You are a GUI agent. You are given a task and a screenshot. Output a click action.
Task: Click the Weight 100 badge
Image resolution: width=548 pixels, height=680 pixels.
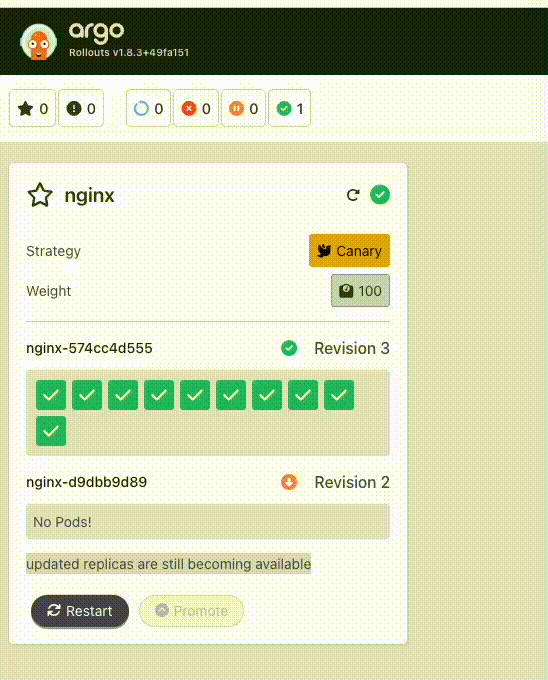click(360, 291)
